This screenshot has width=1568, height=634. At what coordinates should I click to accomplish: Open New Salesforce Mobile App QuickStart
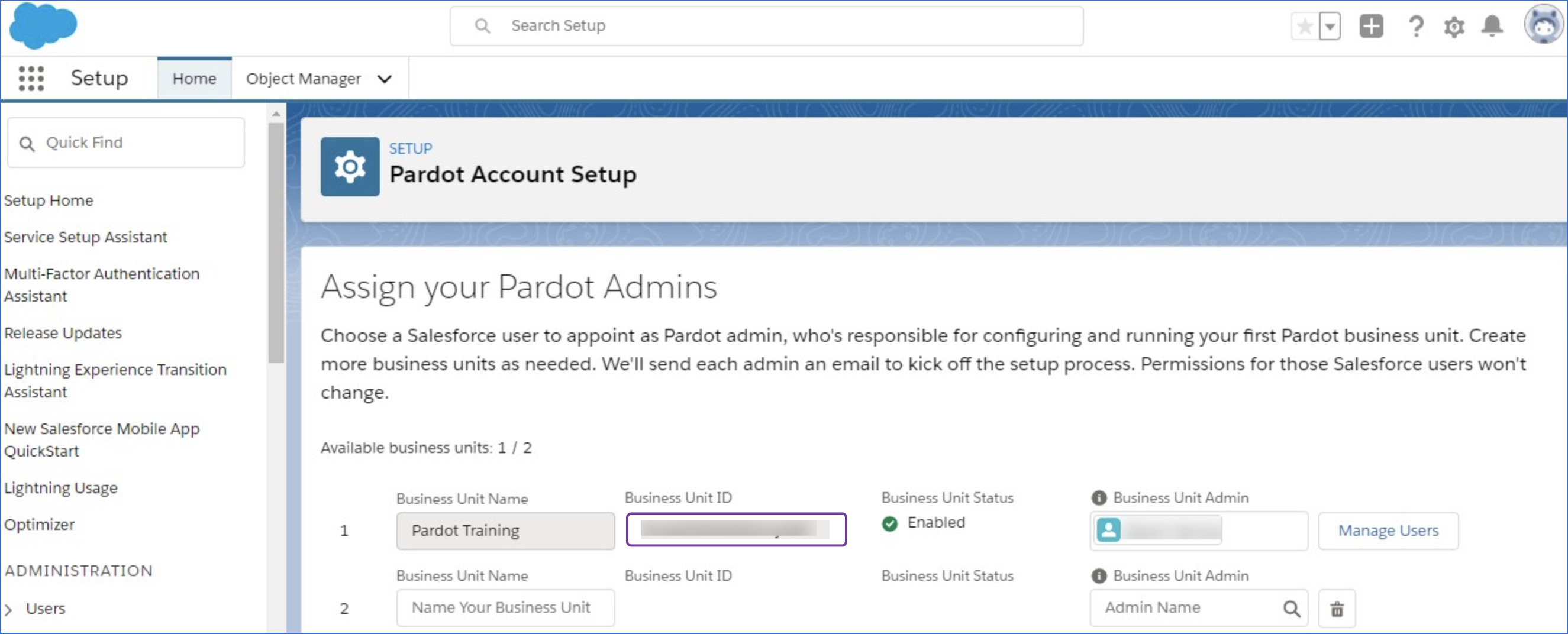(x=102, y=439)
